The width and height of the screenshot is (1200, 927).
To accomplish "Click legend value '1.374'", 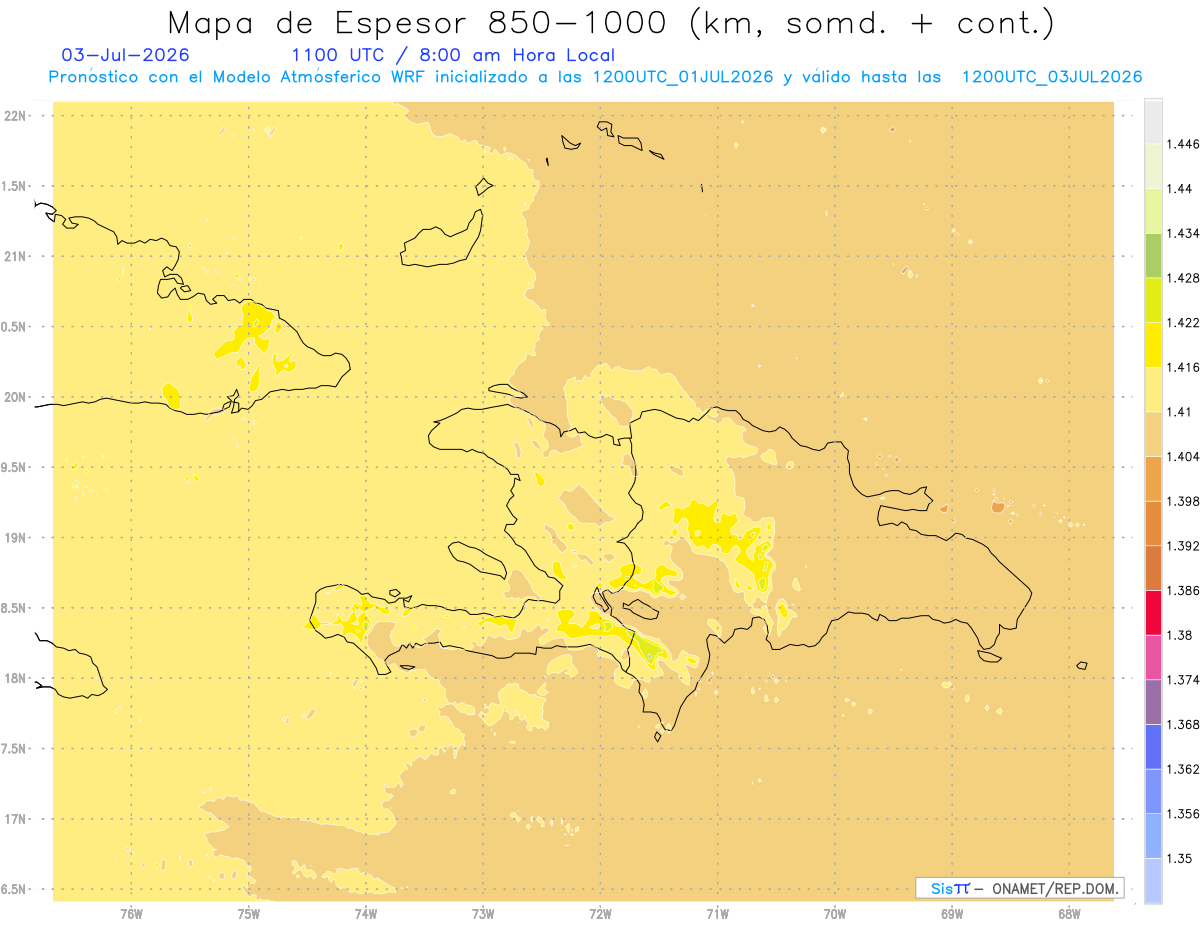I will coord(1181,679).
